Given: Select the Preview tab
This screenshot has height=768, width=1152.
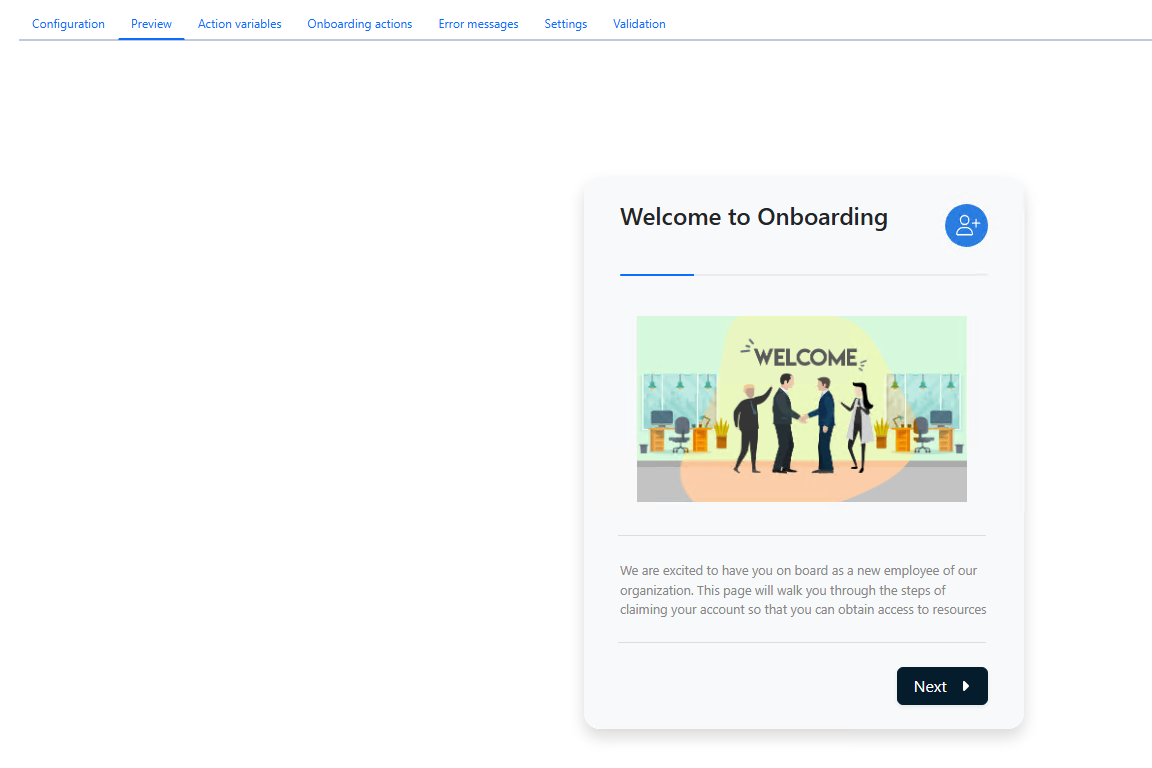Looking at the screenshot, I should 151,24.
